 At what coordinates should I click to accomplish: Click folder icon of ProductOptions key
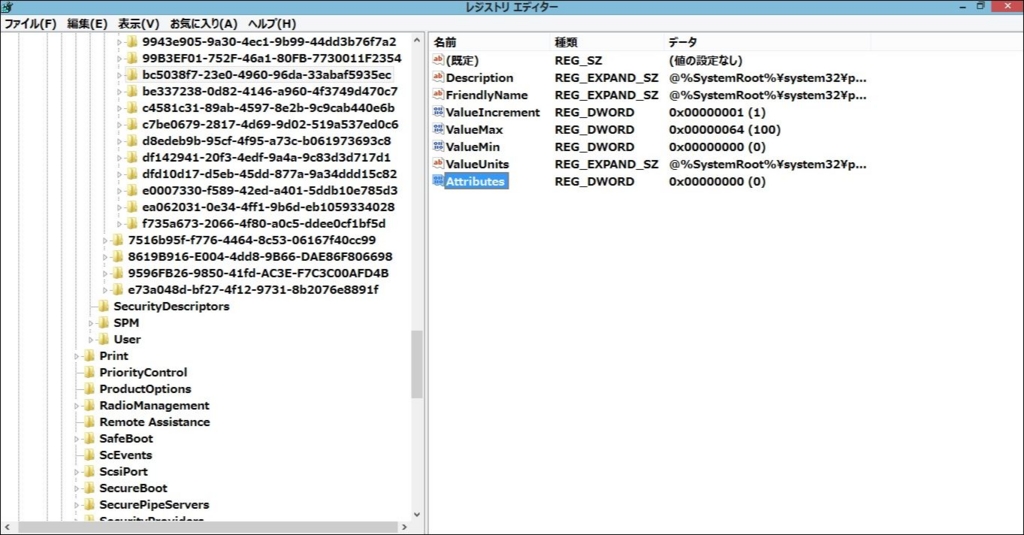89,389
